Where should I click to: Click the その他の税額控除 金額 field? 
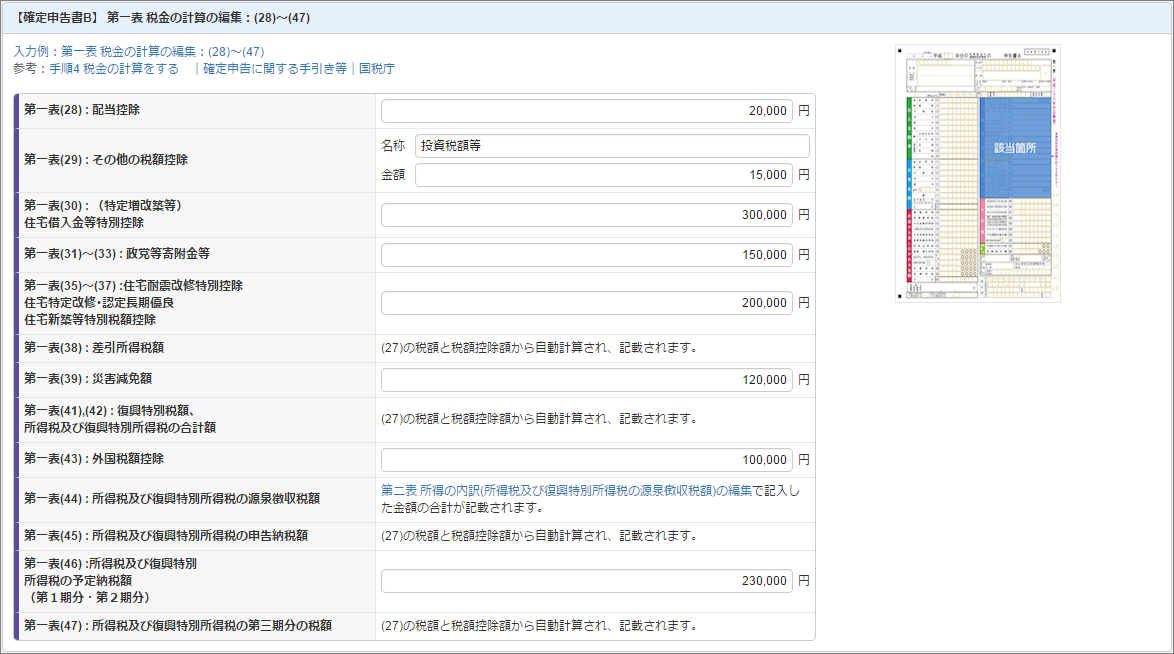tap(603, 175)
